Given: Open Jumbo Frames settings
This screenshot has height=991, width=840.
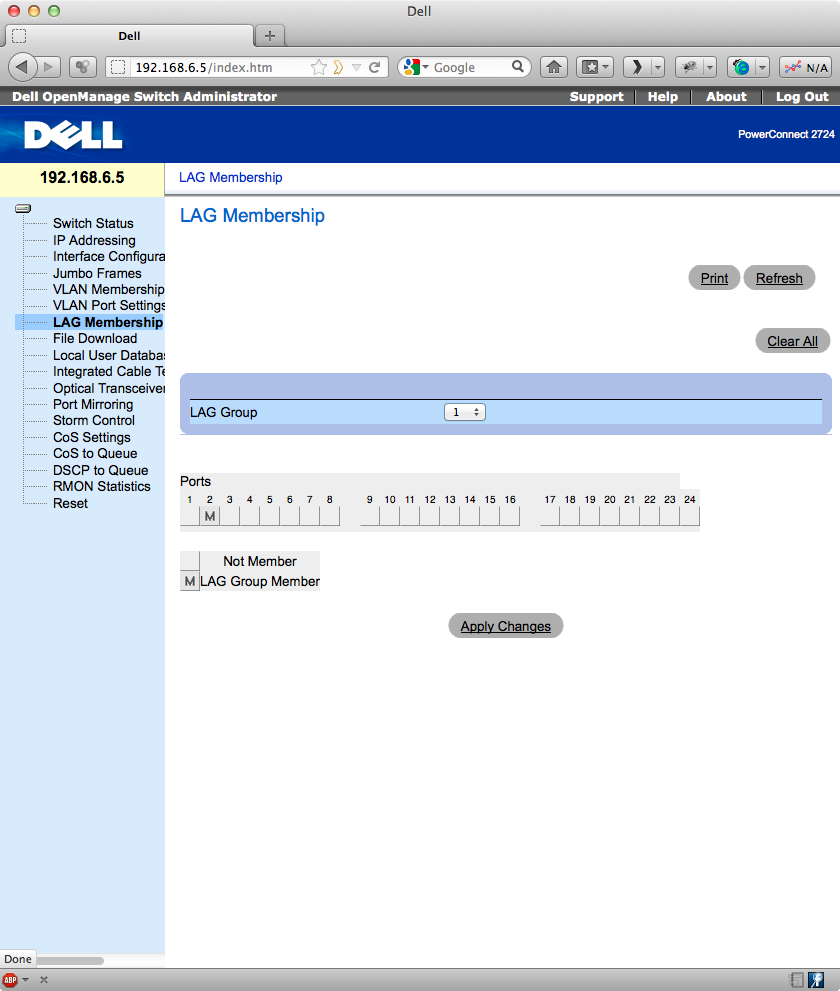Looking at the screenshot, I should point(97,273).
